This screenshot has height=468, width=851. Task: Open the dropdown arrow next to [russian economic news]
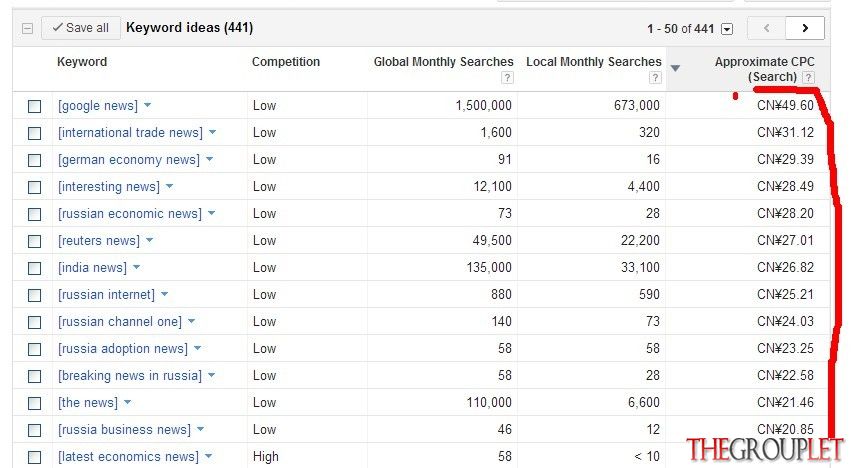point(212,213)
